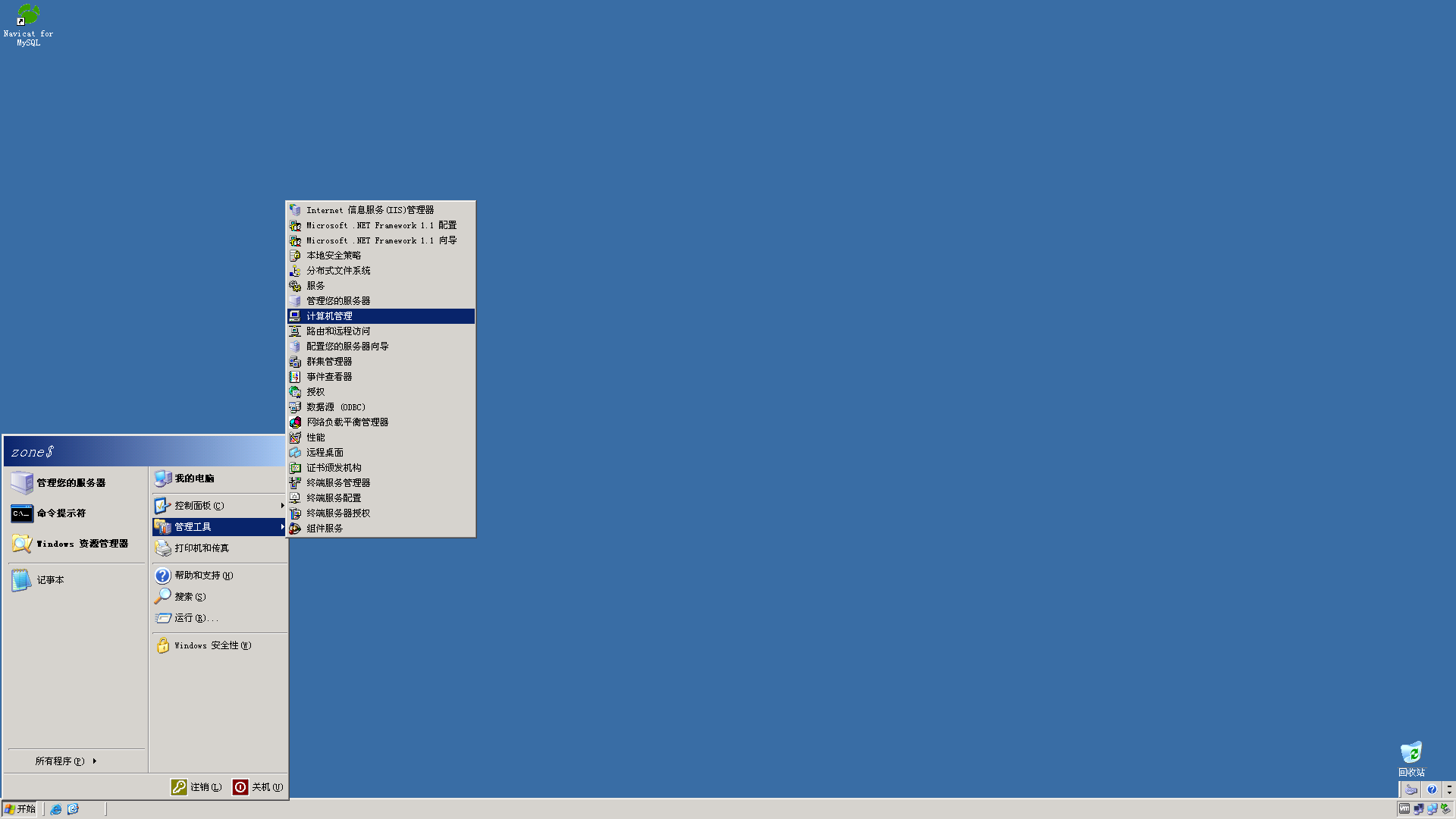Open 数据源 (ODBC) menu item
1456x819 pixels.
pyautogui.click(x=335, y=407)
